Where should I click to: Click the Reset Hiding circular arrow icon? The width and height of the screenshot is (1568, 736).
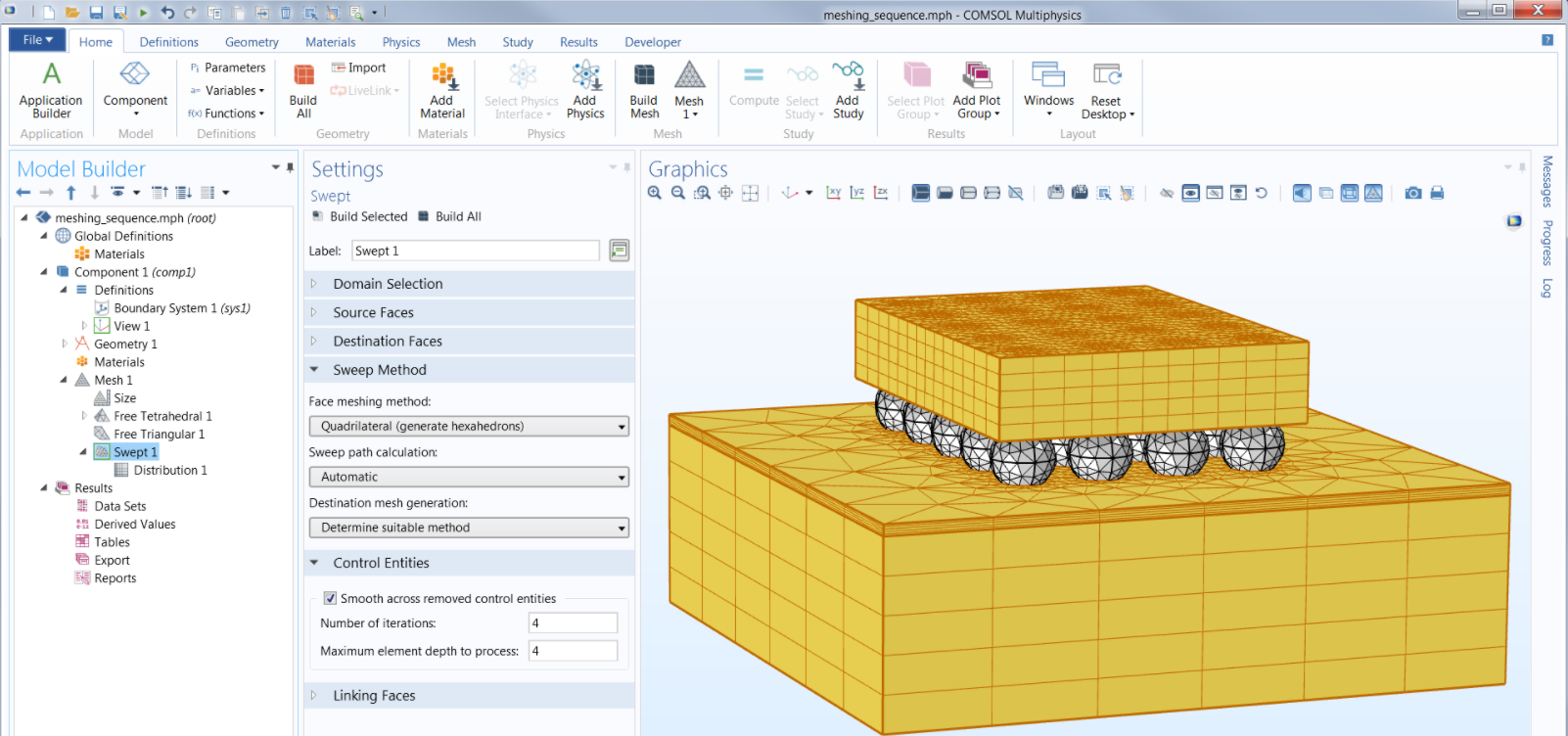coord(1262,193)
